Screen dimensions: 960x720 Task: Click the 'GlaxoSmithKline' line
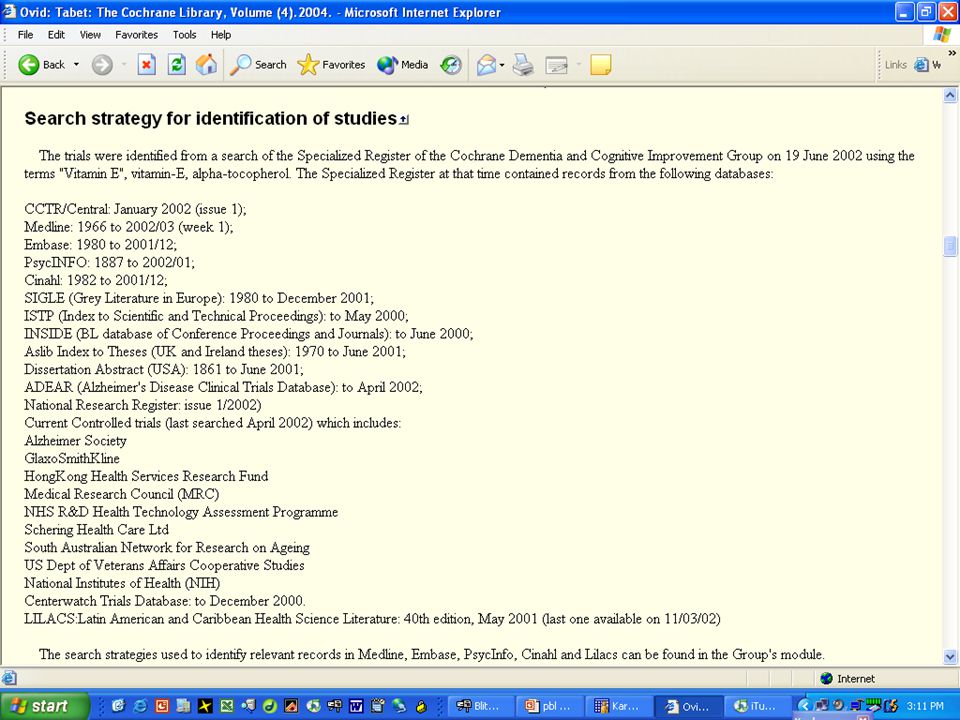click(72, 459)
